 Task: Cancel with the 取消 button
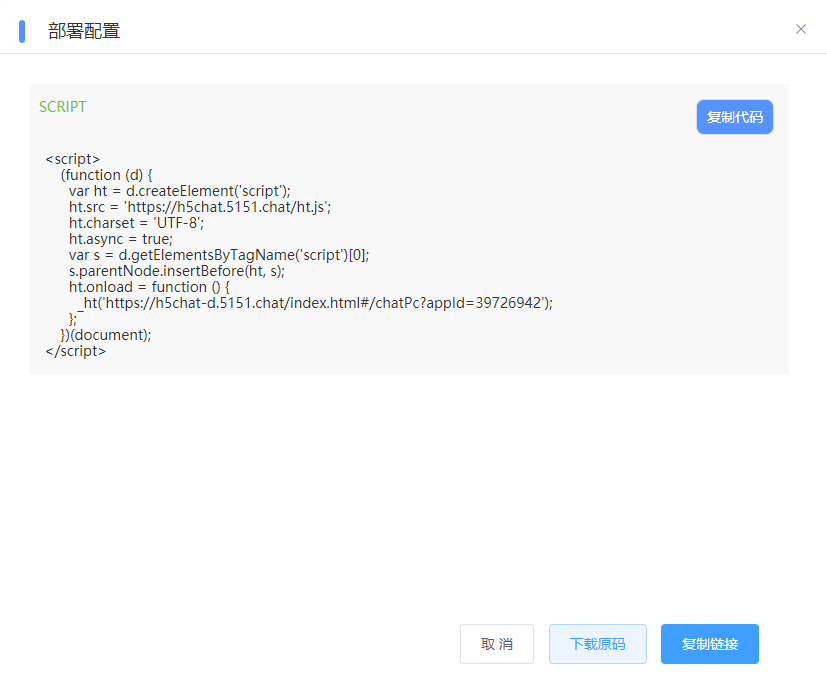497,644
